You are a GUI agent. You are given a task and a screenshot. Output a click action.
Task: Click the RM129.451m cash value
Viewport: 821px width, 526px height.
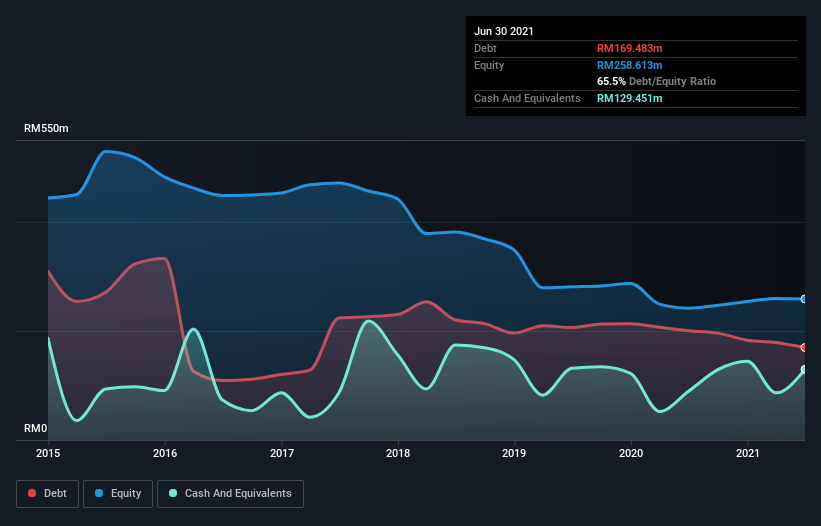tap(629, 98)
